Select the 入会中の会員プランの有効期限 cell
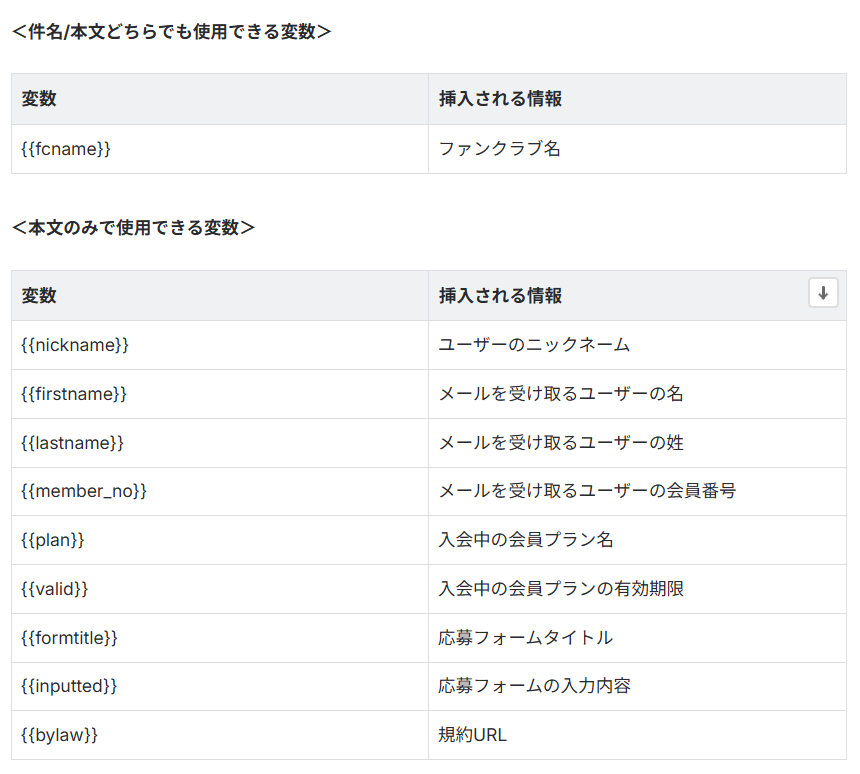This screenshot has height=774, width=860. point(637,589)
